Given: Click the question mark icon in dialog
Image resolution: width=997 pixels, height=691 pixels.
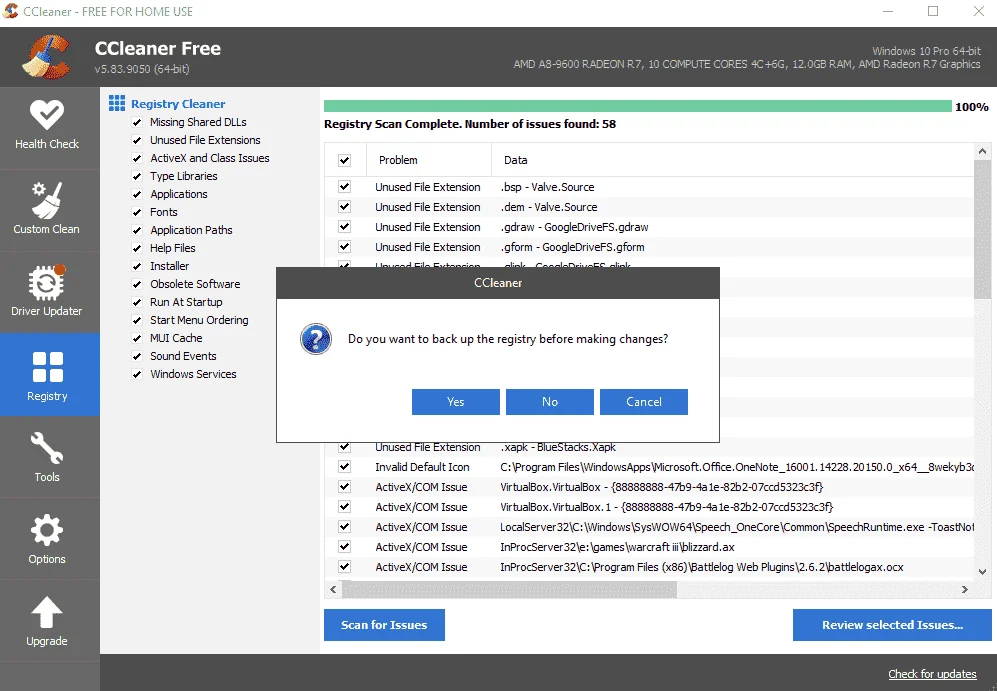Looking at the screenshot, I should [x=316, y=339].
